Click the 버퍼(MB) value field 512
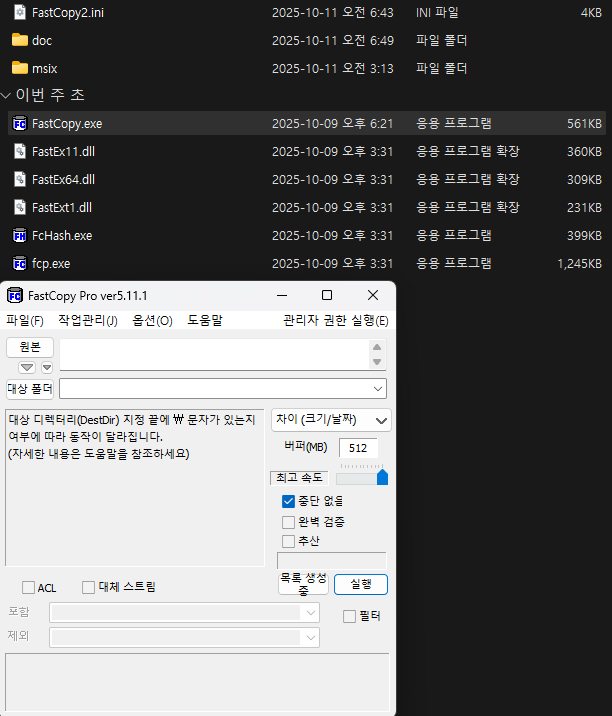The height and width of the screenshot is (716, 612). tap(358, 448)
